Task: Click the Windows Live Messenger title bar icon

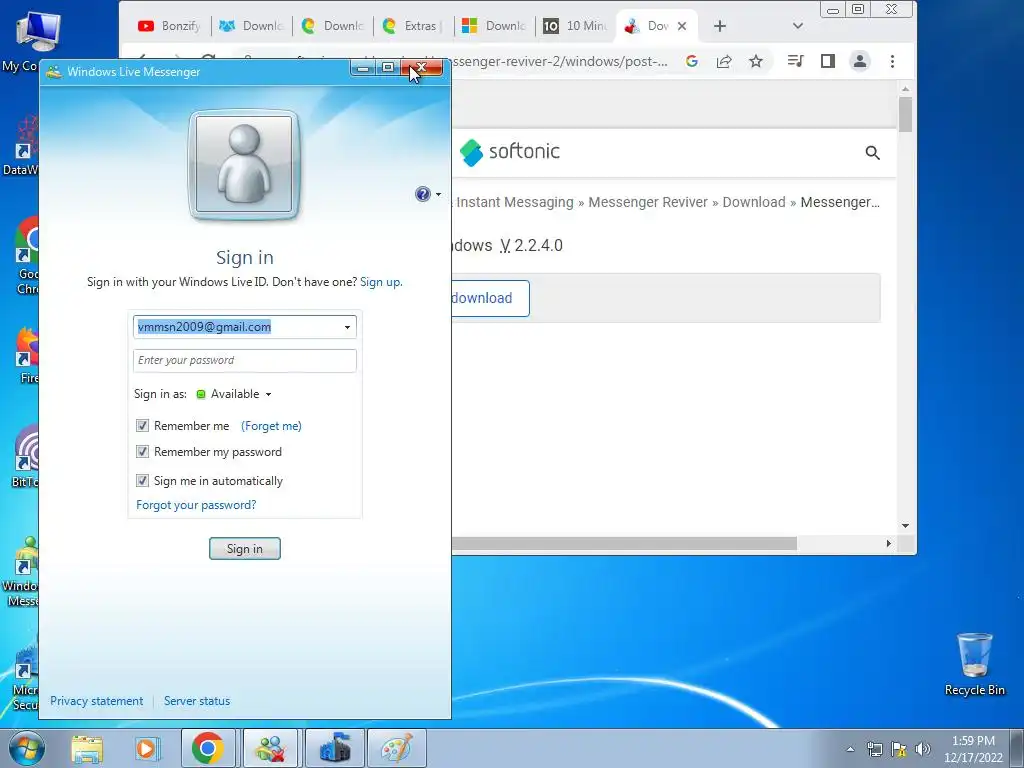Action: 54,72
